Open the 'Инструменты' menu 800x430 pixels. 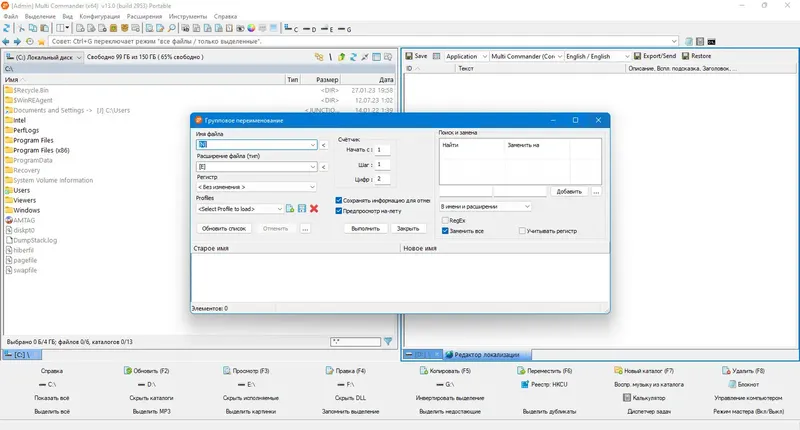point(188,16)
